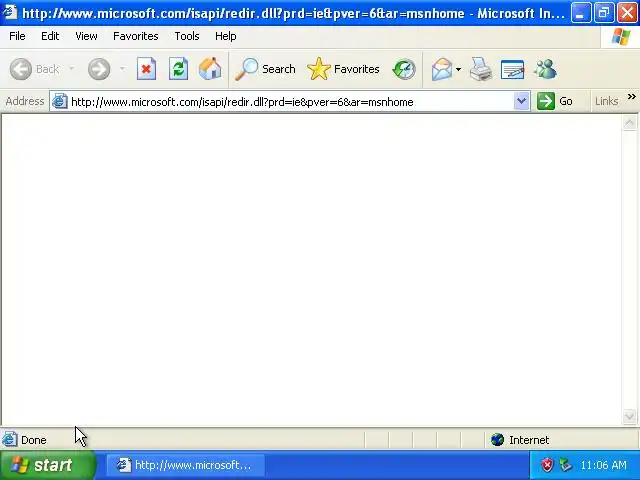Open Favorites star pane
Viewport: 640px width, 480px height.
coord(343,69)
